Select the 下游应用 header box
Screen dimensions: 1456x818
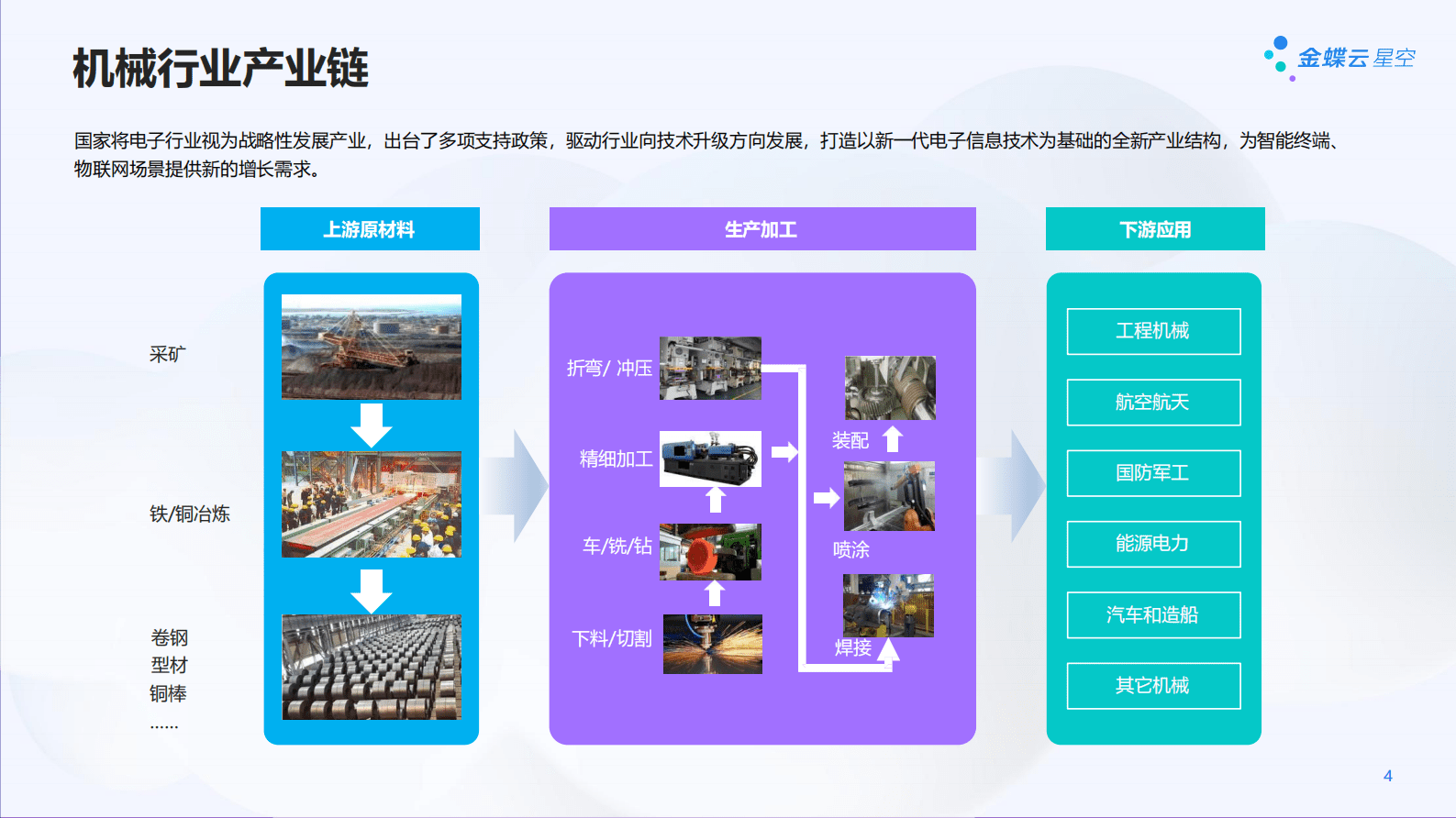click(x=1155, y=229)
